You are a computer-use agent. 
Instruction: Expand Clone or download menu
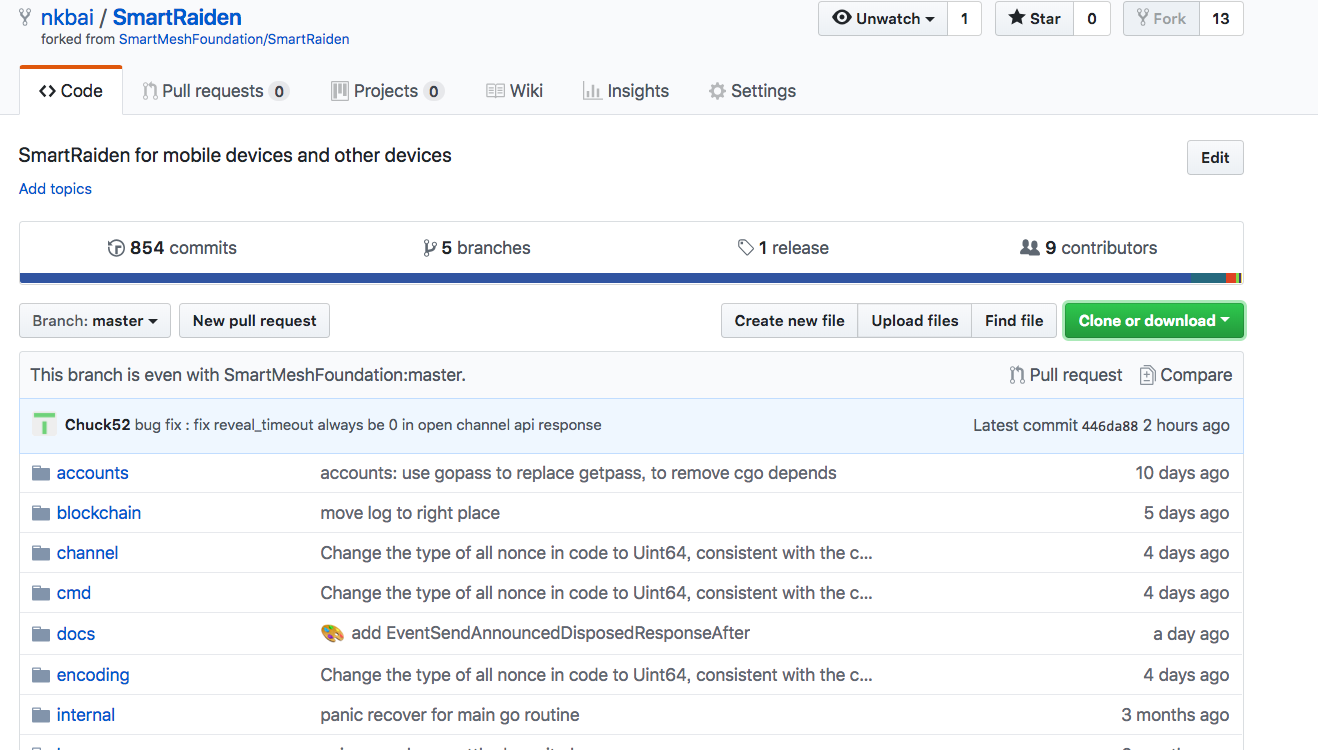[1154, 321]
